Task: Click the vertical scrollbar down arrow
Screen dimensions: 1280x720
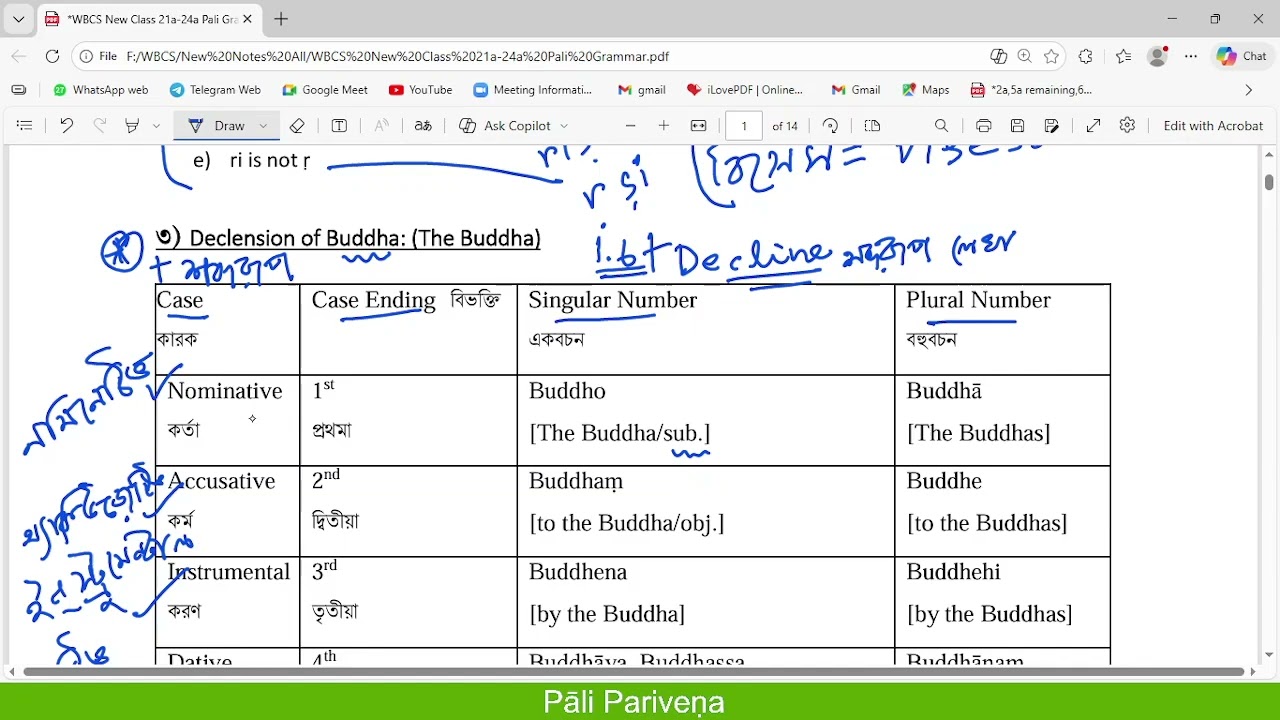Action: click(x=1269, y=655)
